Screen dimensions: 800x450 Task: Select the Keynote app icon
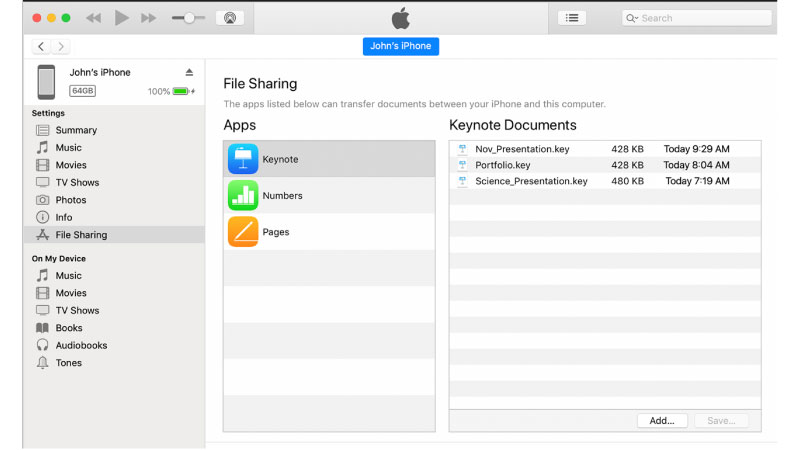pos(243,159)
